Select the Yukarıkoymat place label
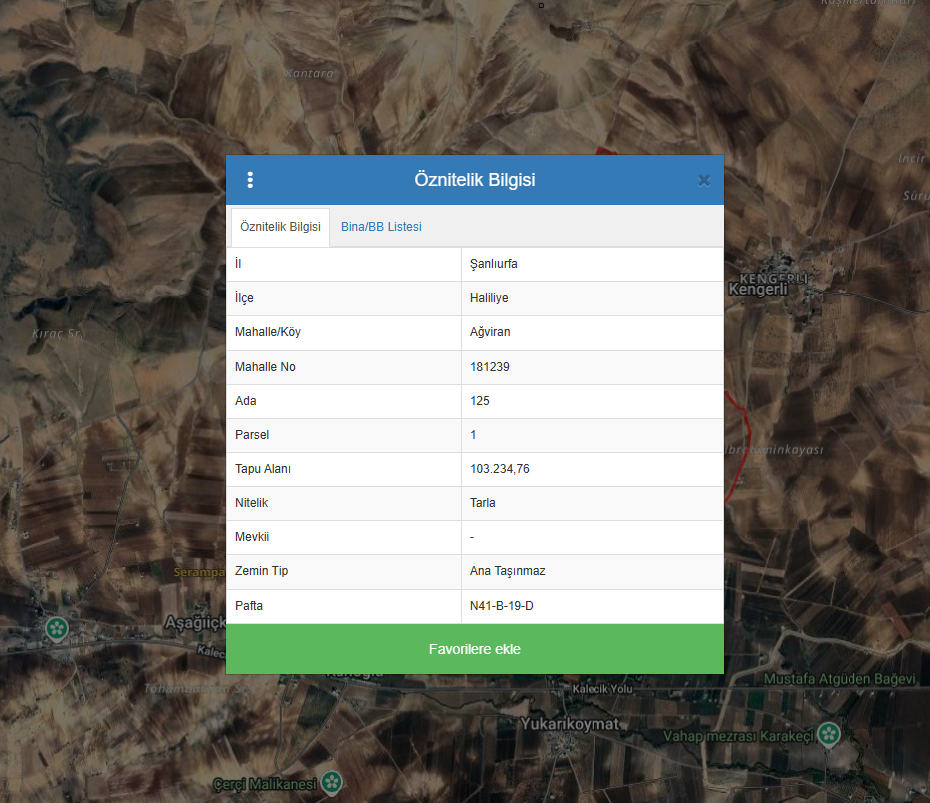 click(570, 724)
